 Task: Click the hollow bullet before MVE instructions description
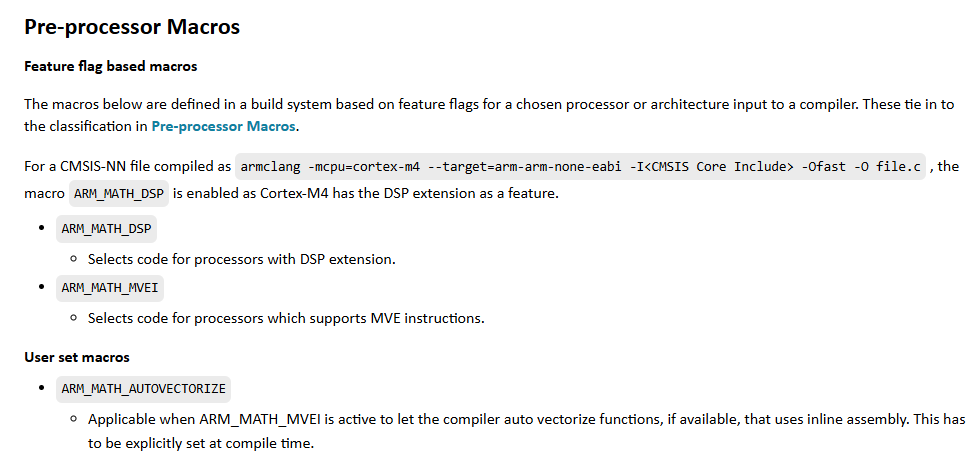click(x=74, y=318)
